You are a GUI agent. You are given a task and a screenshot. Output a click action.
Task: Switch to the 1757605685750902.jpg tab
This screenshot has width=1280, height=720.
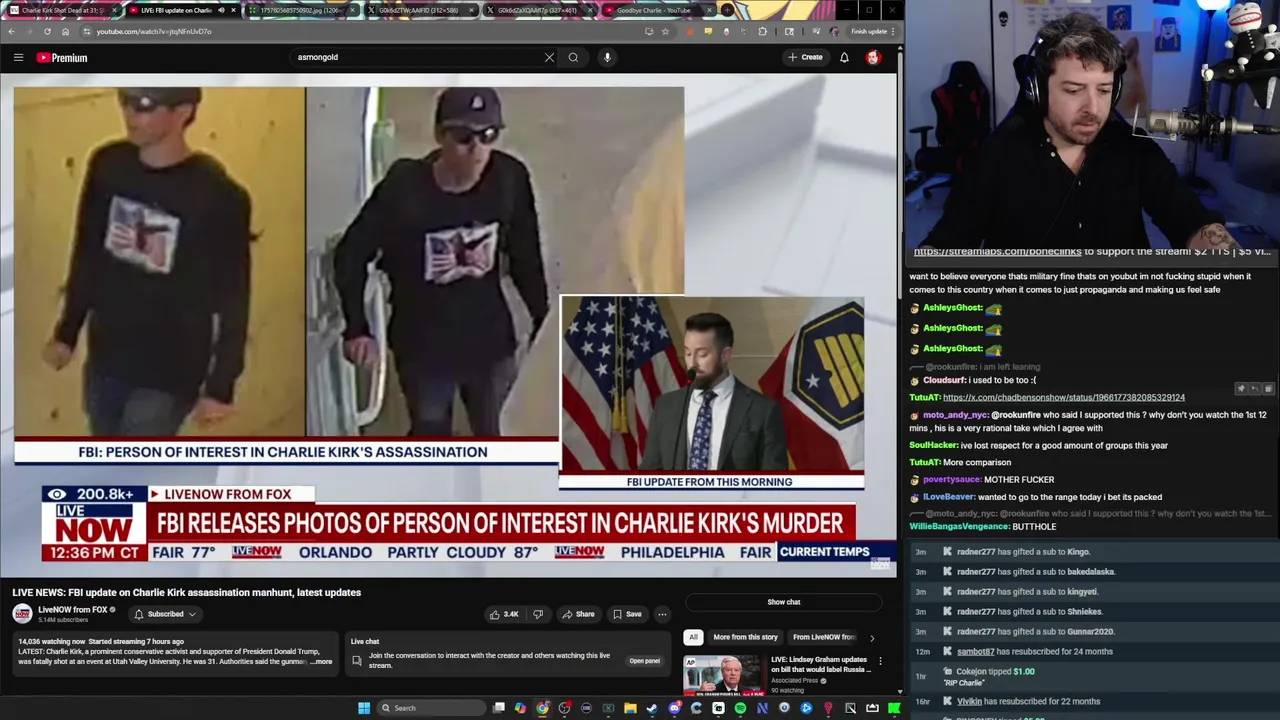300,10
